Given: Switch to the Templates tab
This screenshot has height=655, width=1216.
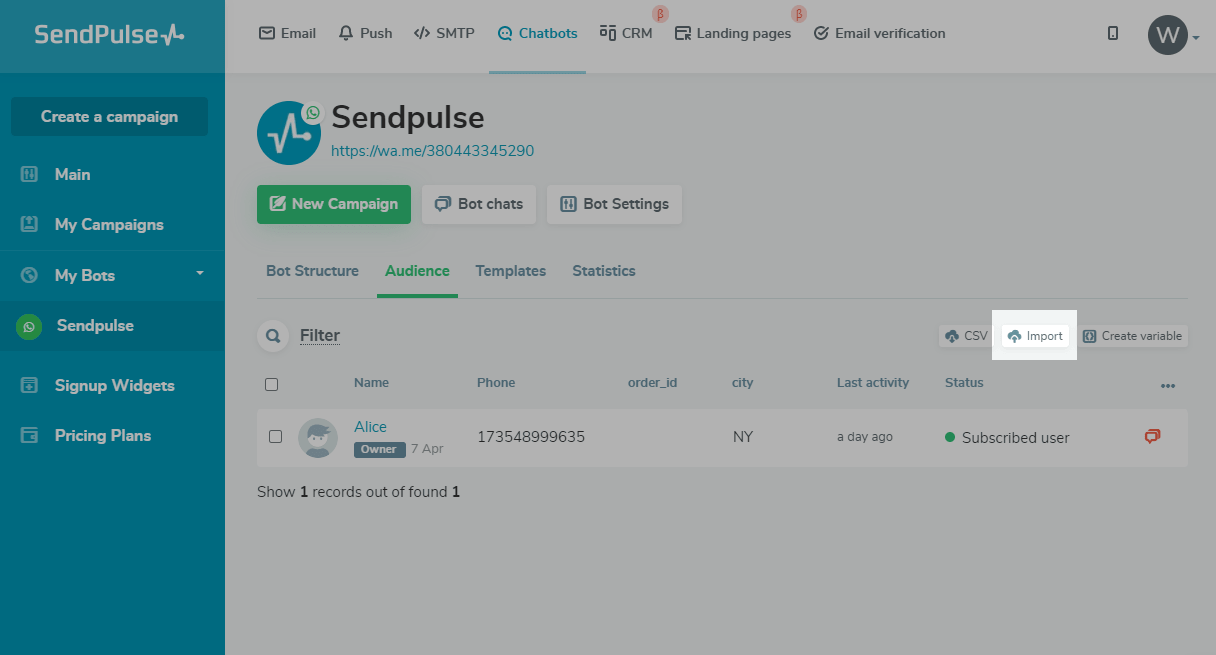Looking at the screenshot, I should (x=511, y=271).
